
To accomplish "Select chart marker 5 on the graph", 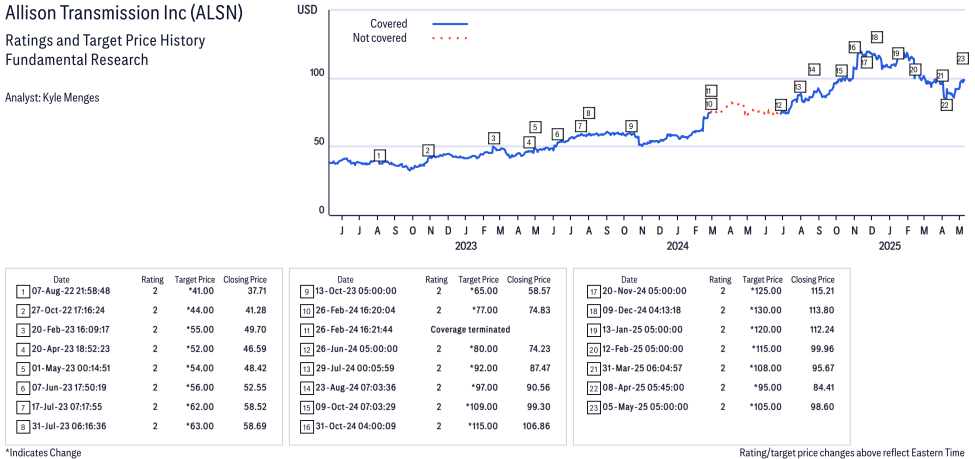I will click(535, 127).
